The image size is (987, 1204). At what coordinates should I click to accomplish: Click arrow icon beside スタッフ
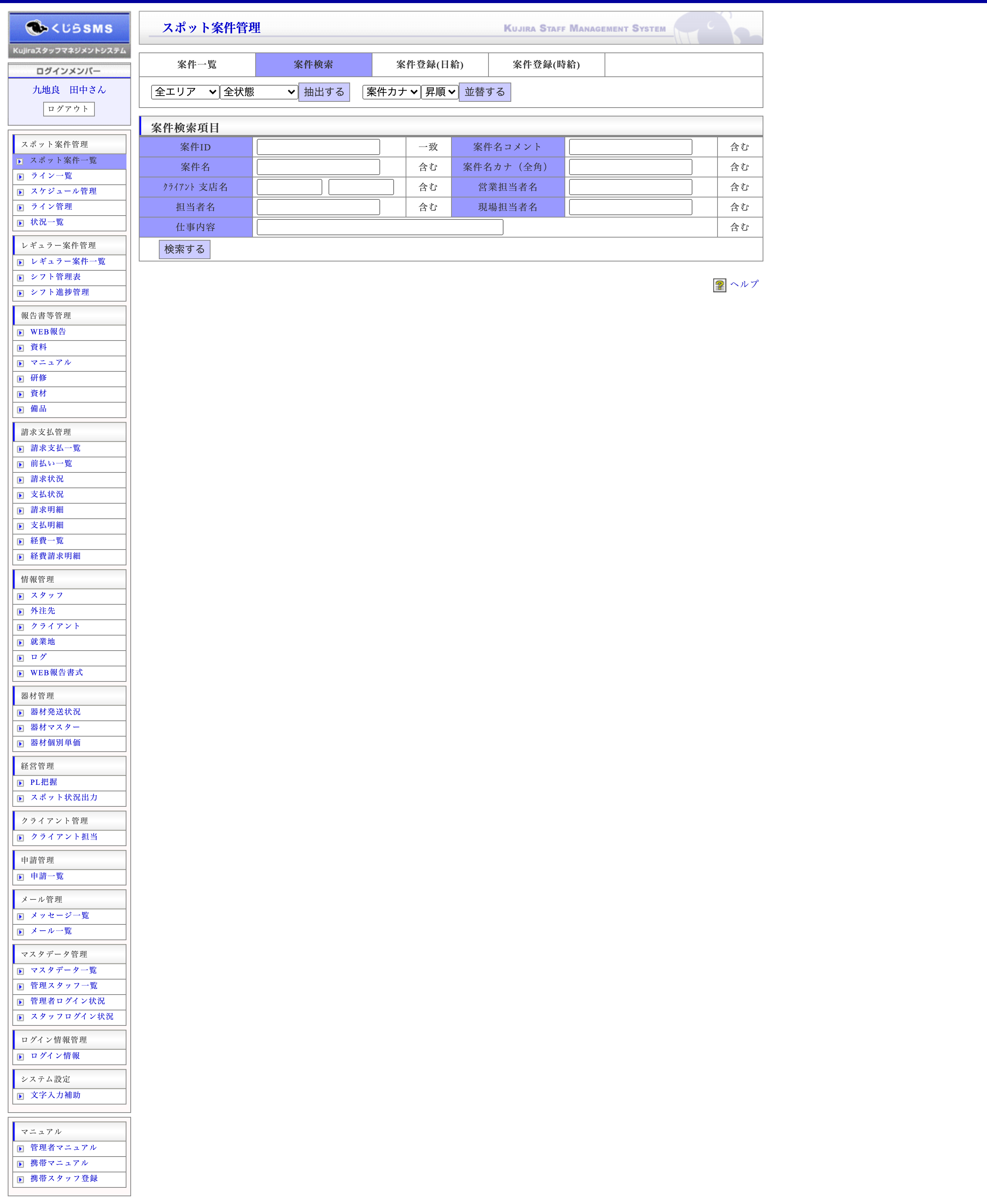click(20, 597)
